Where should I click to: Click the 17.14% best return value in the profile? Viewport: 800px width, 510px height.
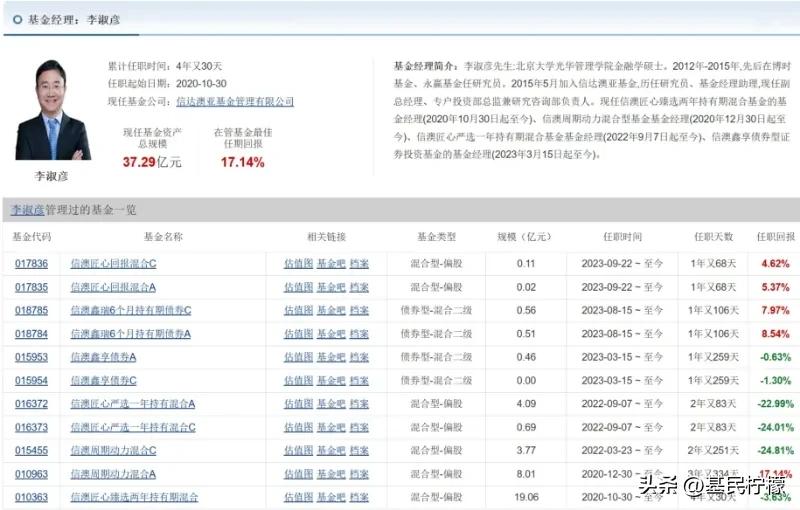pos(242,162)
